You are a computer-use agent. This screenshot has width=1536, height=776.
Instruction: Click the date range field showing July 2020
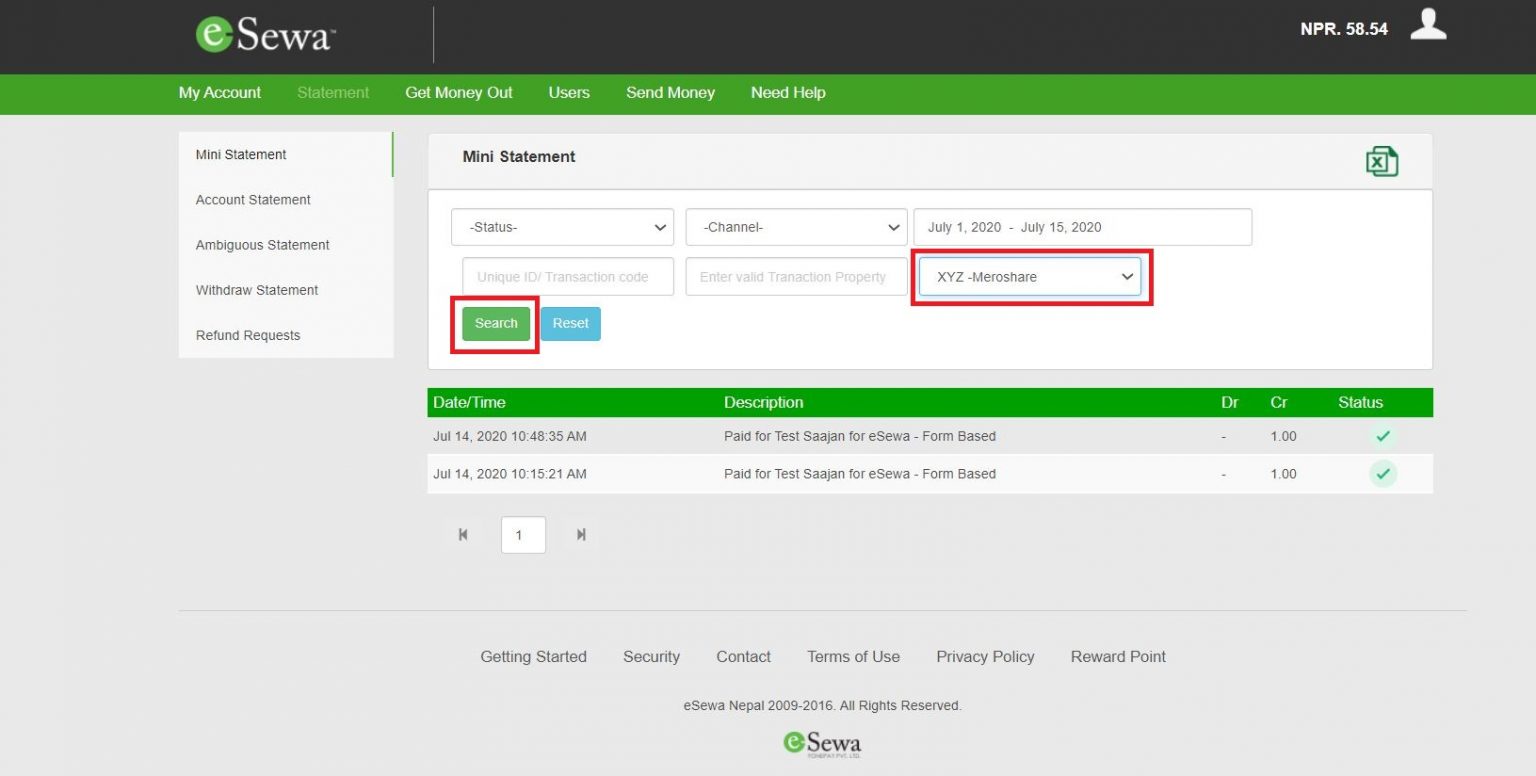(x=1083, y=227)
